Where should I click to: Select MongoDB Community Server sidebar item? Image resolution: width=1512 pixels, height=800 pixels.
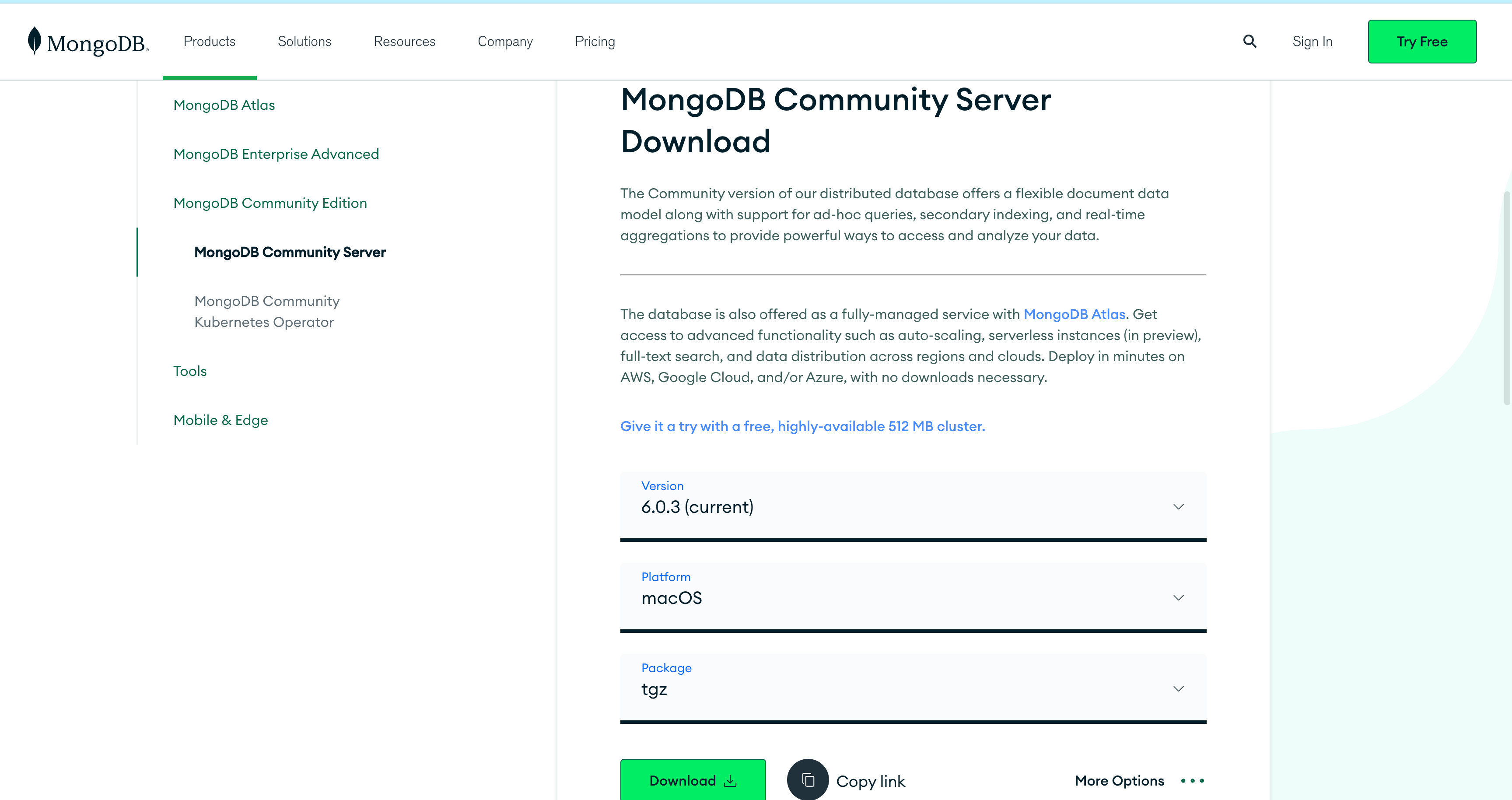click(290, 253)
